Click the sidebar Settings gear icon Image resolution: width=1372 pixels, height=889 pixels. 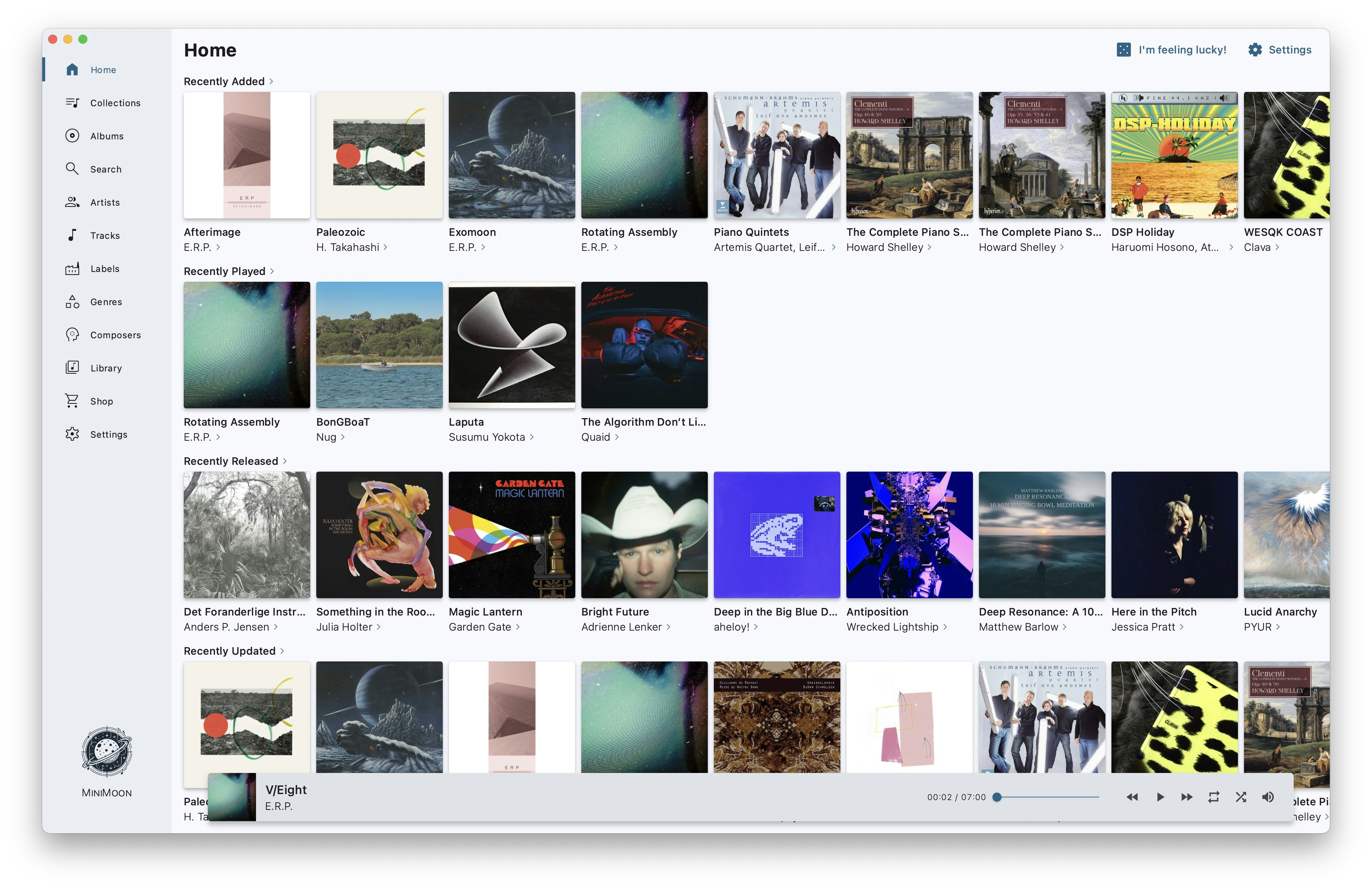72,434
